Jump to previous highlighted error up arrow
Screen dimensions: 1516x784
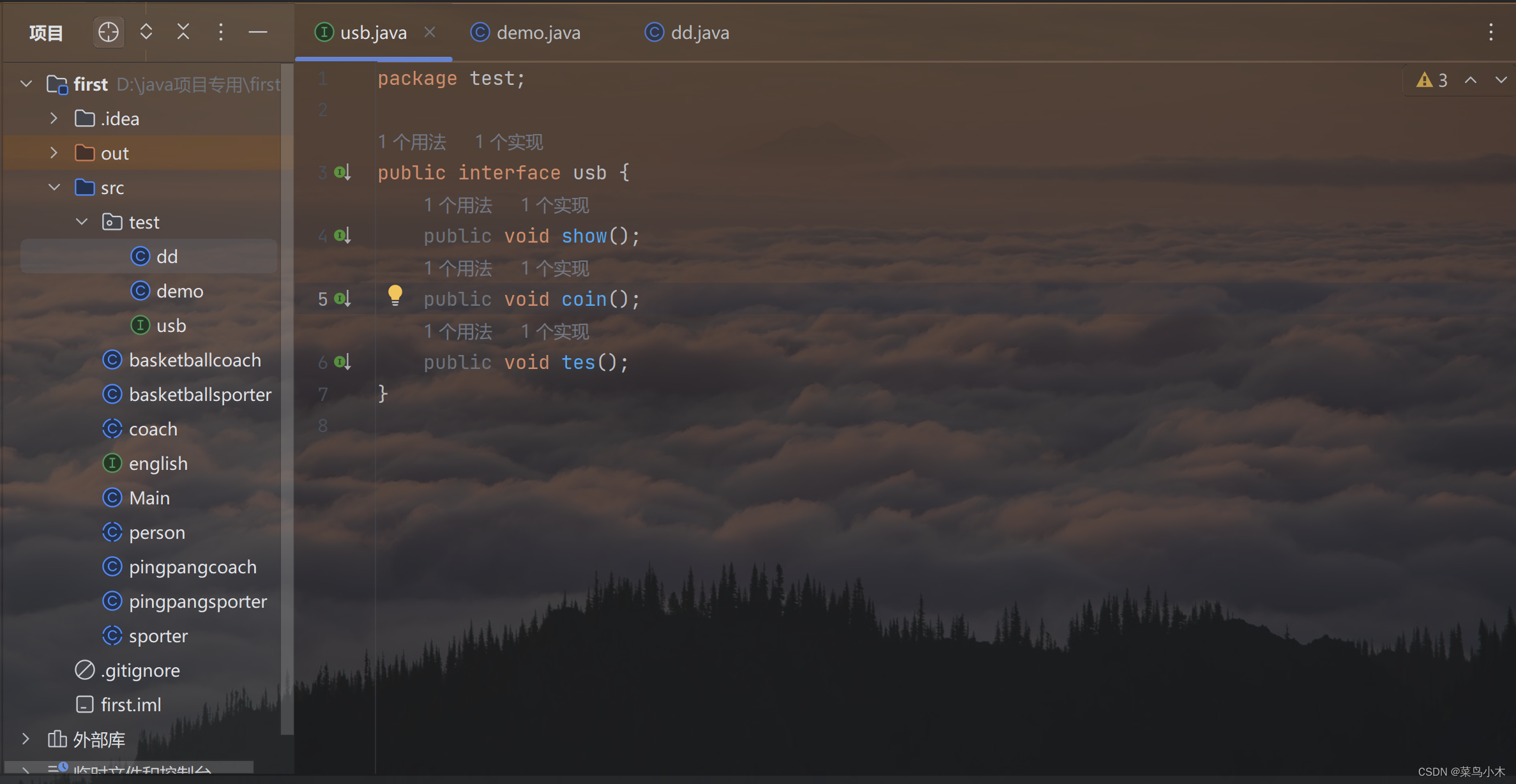(1471, 80)
